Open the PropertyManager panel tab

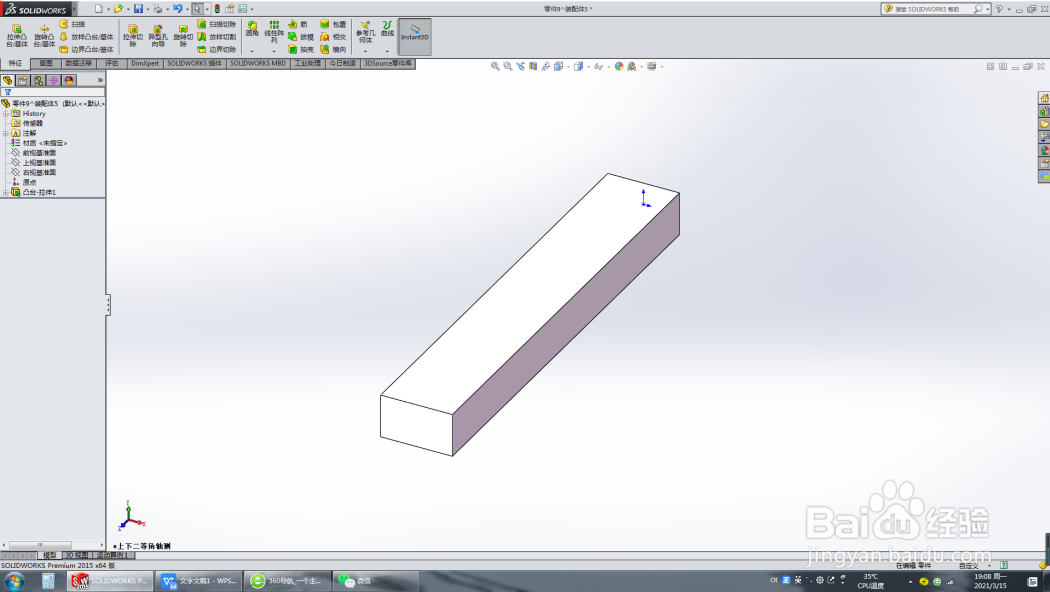tap(23, 80)
